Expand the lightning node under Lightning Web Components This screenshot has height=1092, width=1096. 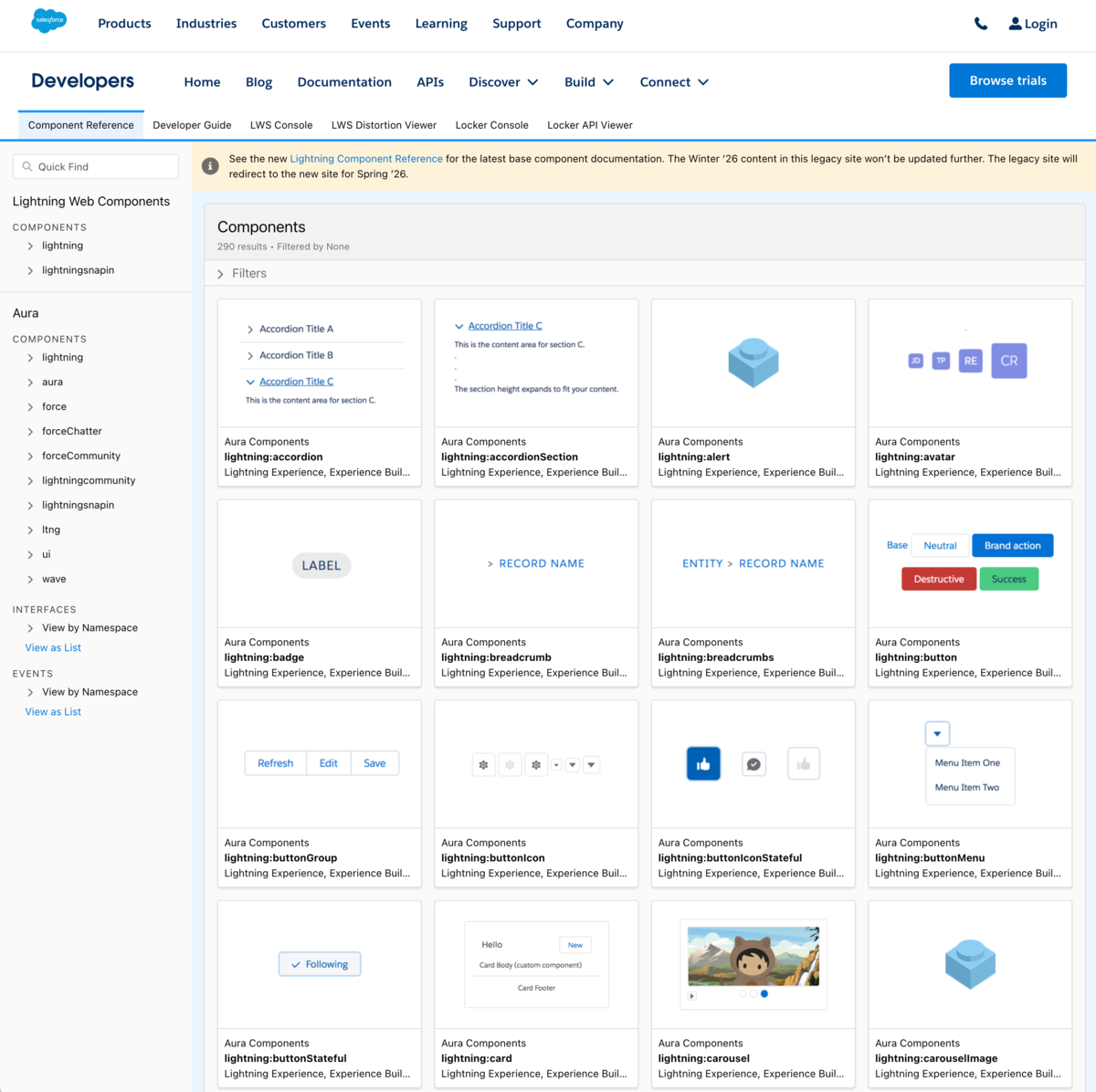(30, 247)
